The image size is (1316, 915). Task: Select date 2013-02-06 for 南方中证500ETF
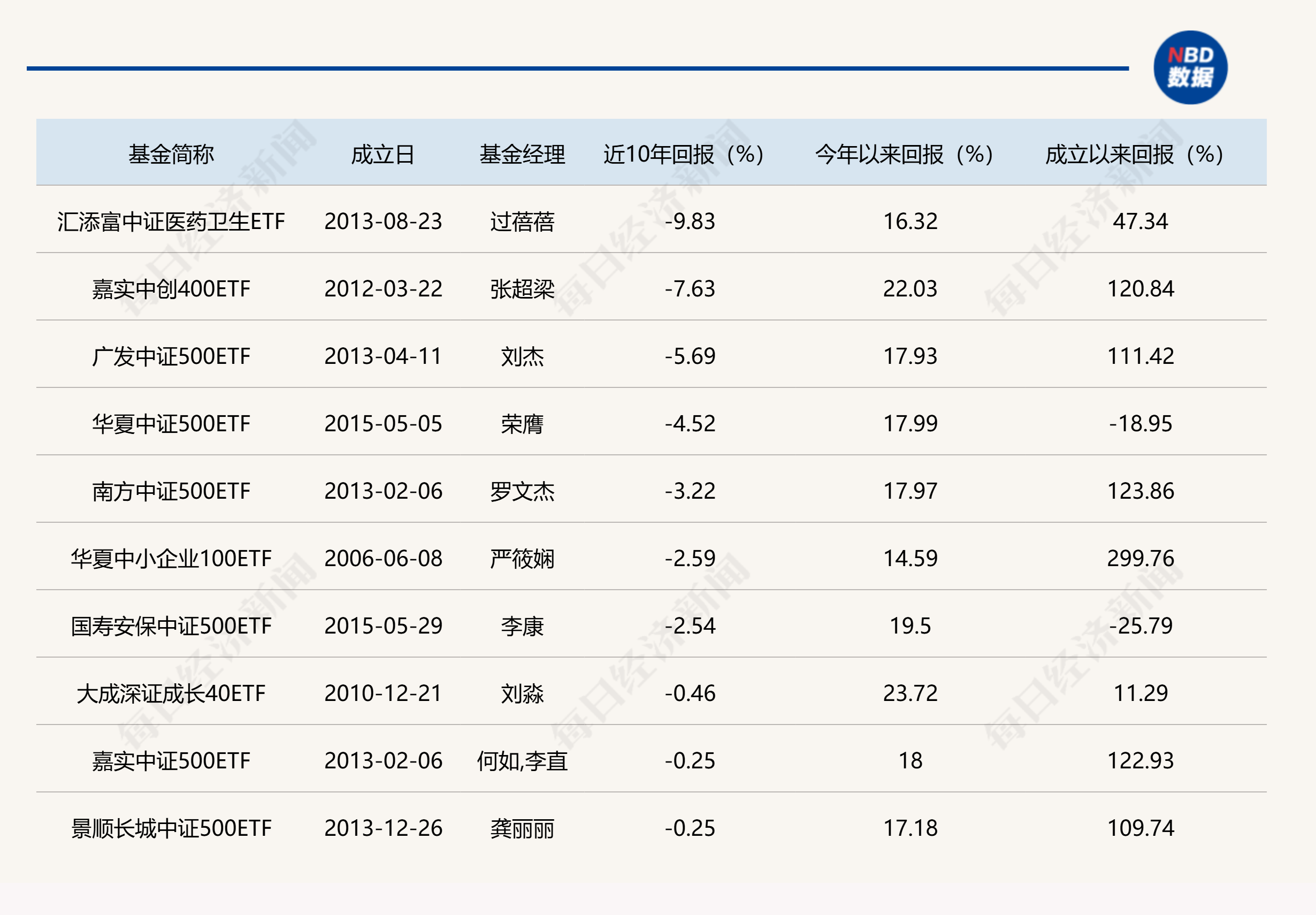[383, 491]
